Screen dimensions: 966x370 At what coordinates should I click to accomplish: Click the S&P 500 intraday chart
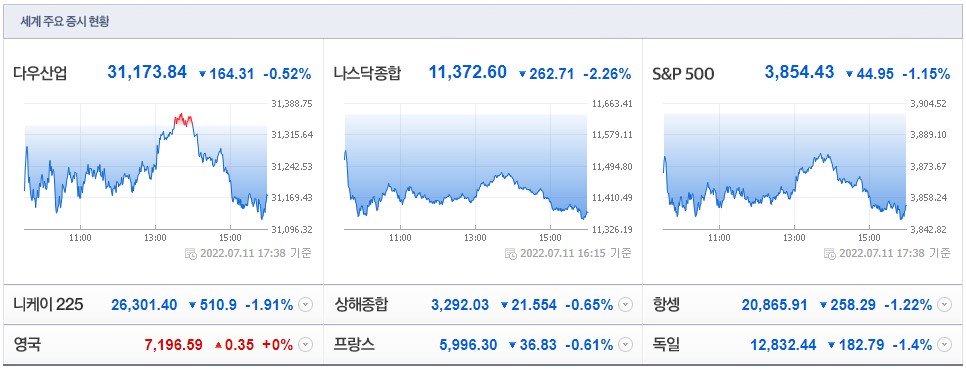pyautogui.click(x=785, y=166)
